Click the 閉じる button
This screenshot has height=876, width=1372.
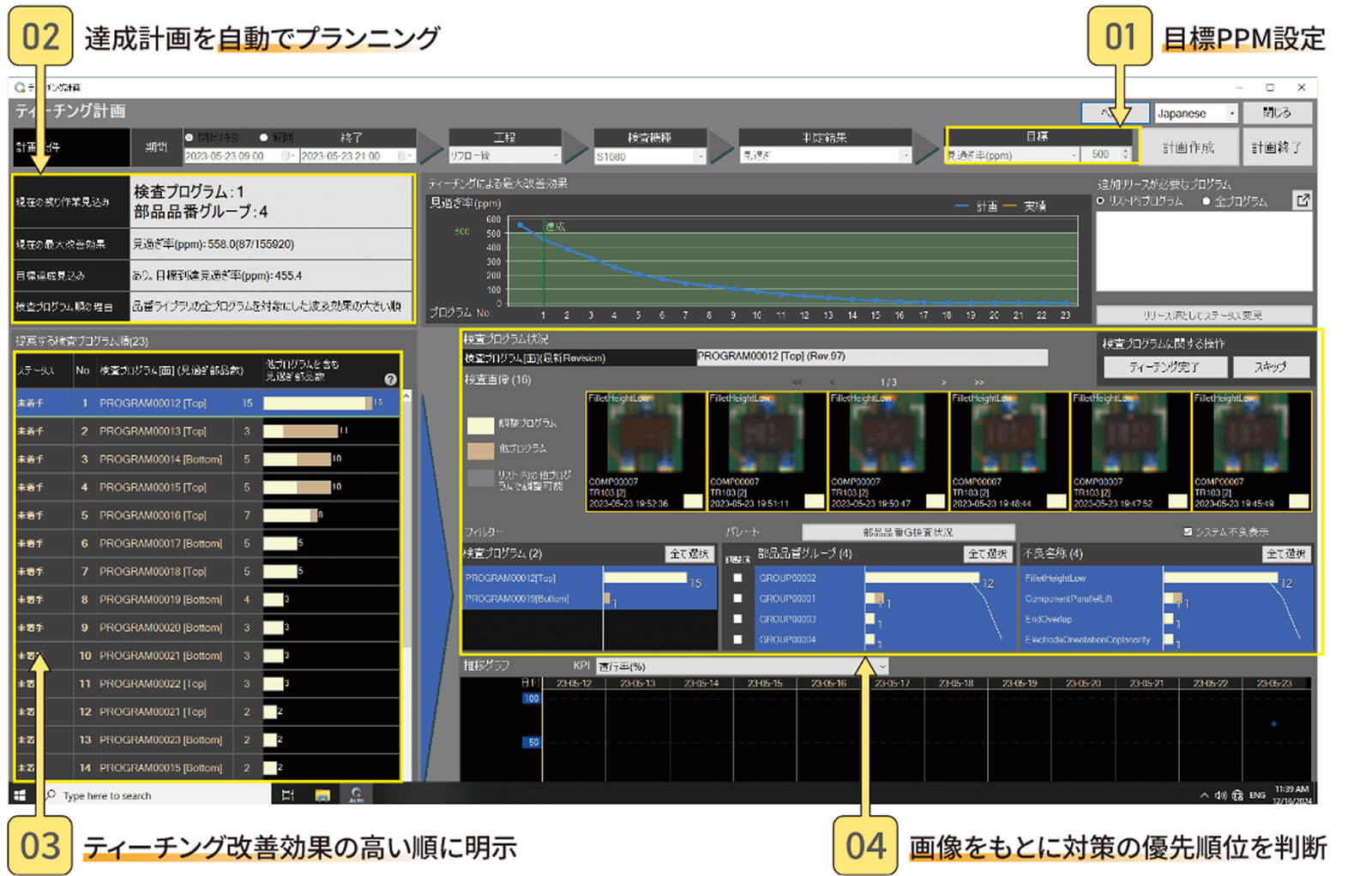[1277, 112]
